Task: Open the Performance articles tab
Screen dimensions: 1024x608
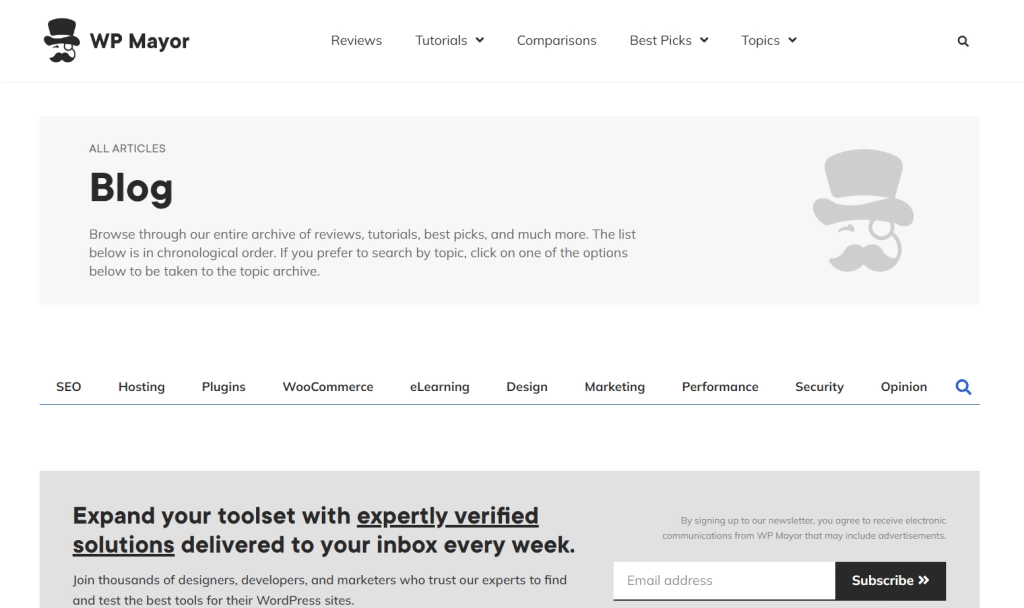Action: coord(720,386)
